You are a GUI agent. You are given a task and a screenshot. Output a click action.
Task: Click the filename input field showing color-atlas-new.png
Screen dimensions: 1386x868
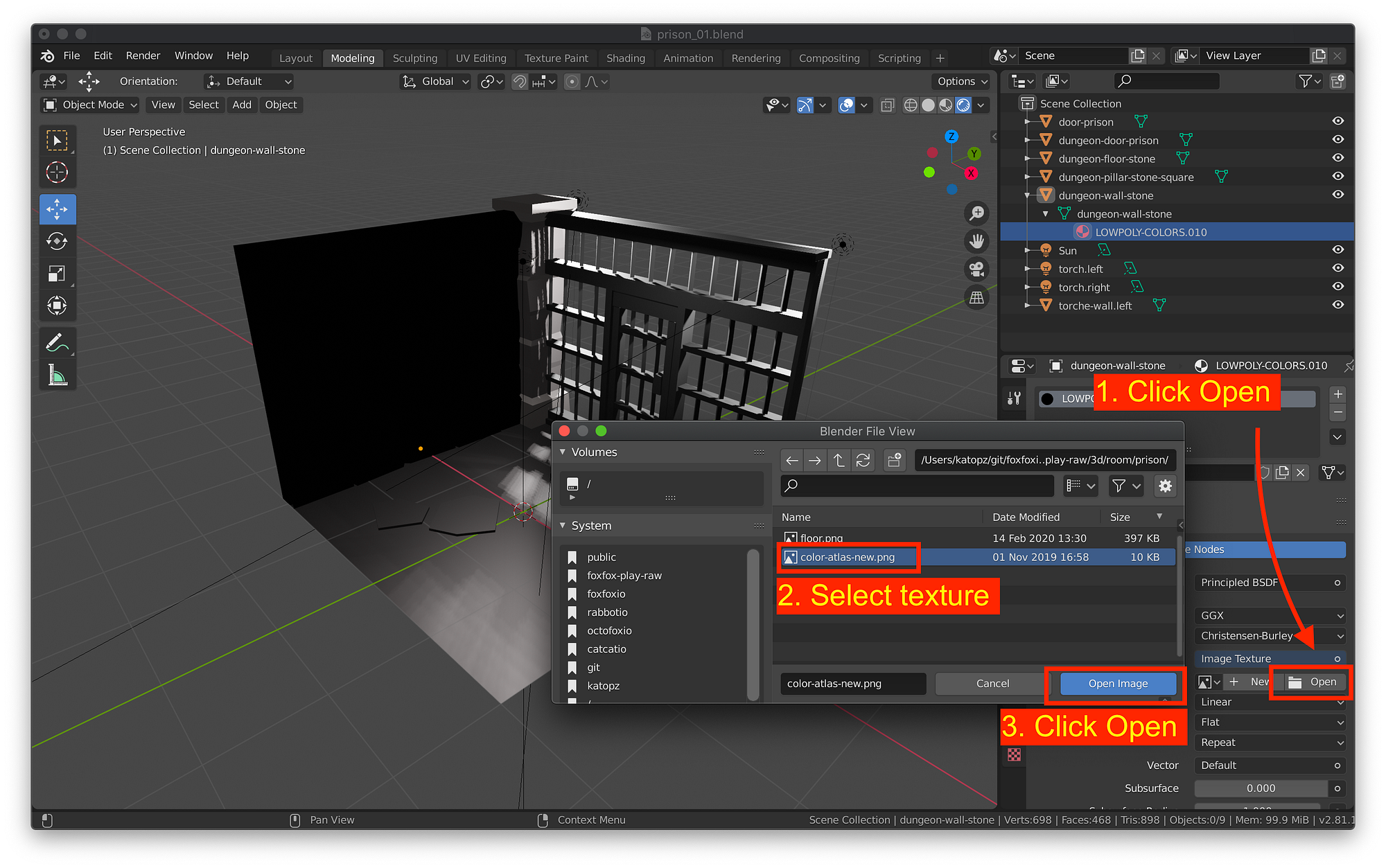[x=852, y=684]
